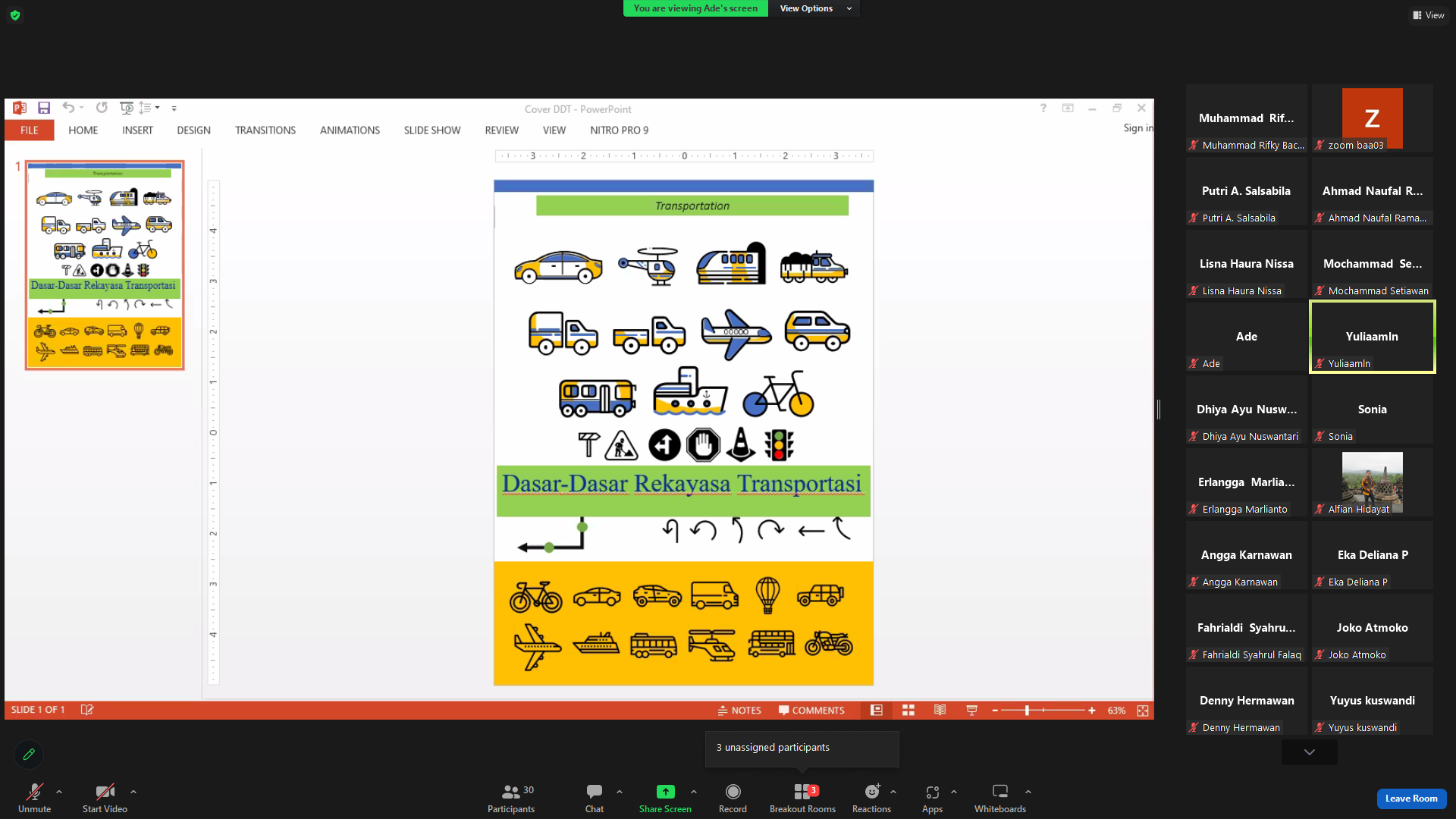The image size is (1456, 819).
Task: Toggle Start Video camera button
Action: (105, 799)
